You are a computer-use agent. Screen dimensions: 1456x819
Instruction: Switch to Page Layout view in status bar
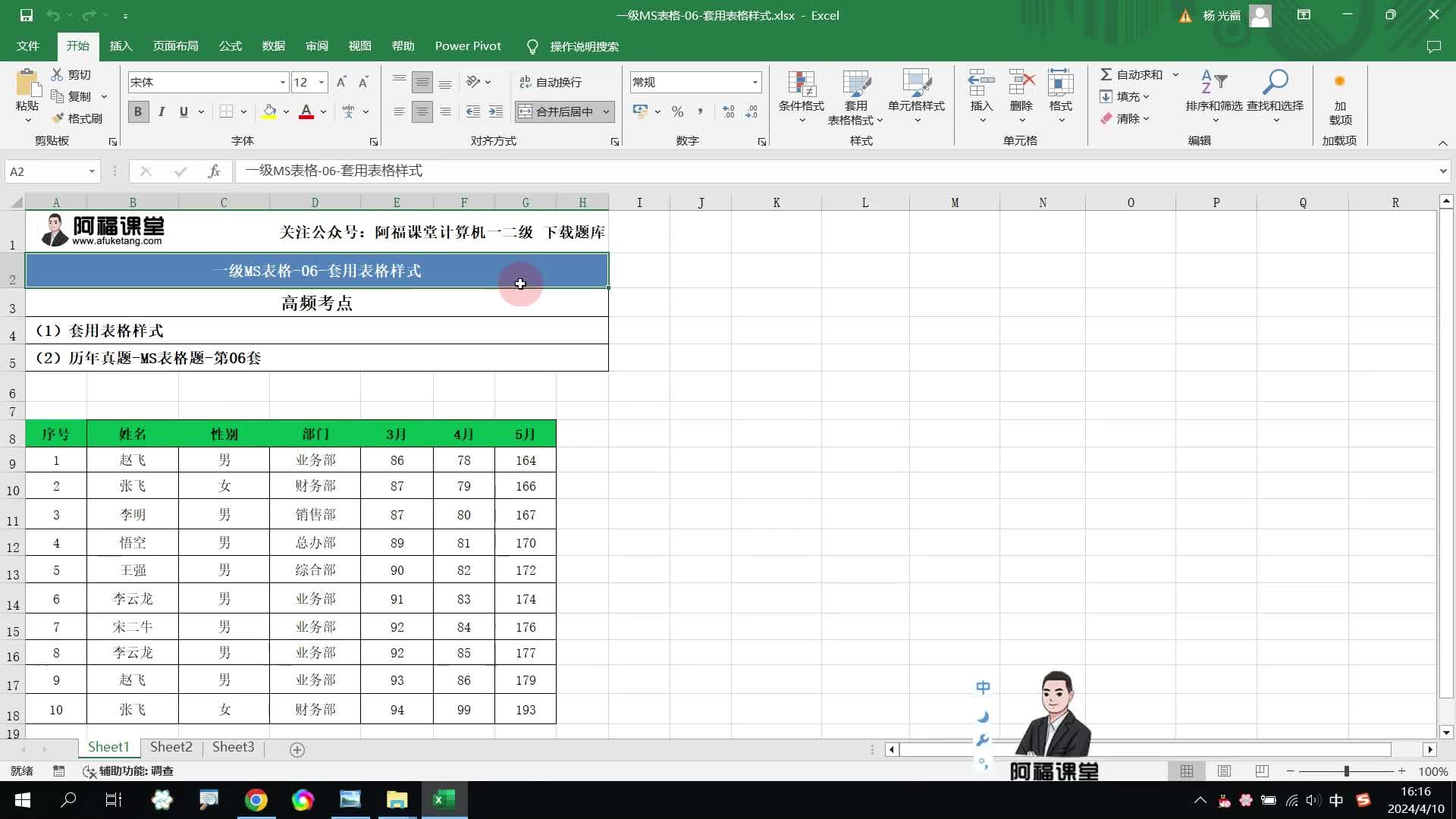(x=1224, y=771)
